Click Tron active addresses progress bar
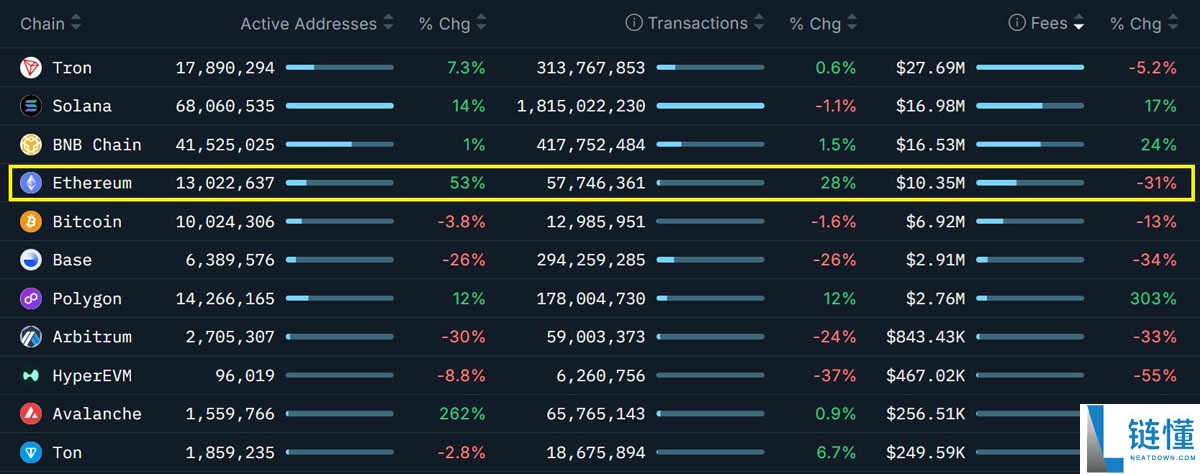Image resolution: width=1200 pixels, height=474 pixels. (340, 68)
